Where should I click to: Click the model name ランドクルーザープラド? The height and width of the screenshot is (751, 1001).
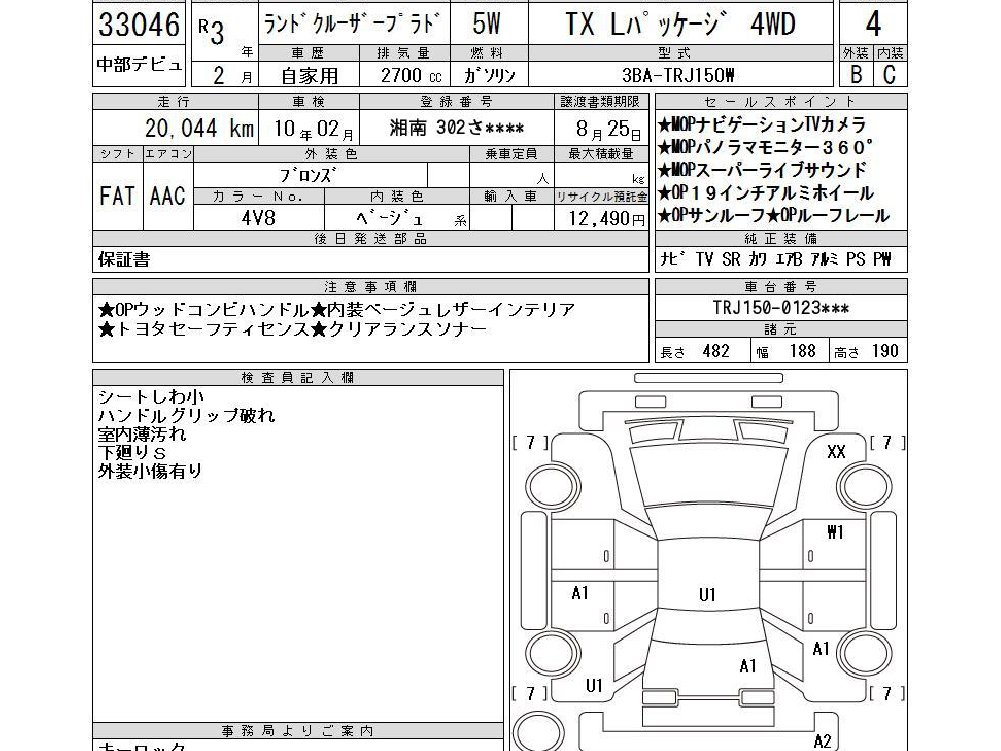351,24
